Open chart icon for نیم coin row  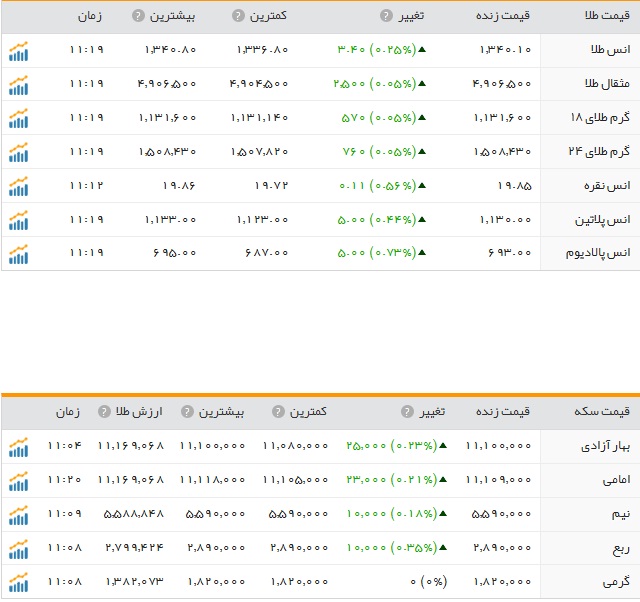tap(18, 515)
